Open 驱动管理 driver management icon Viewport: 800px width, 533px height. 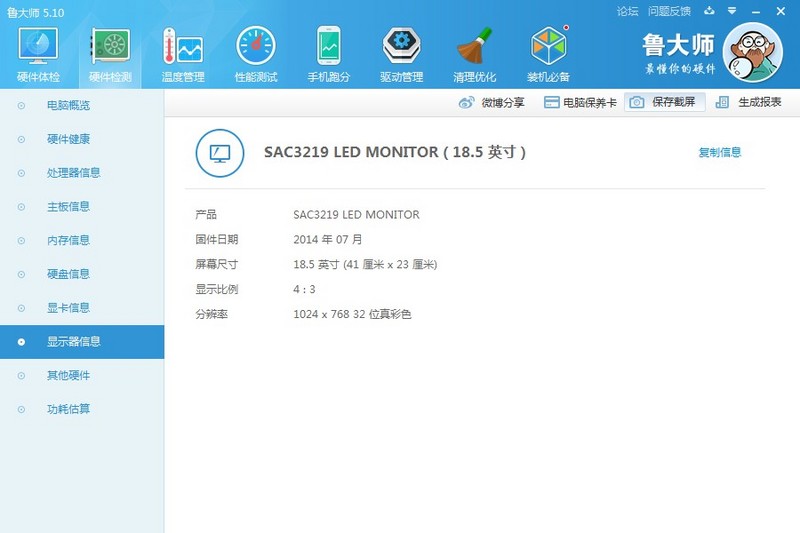click(x=402, y=46)
